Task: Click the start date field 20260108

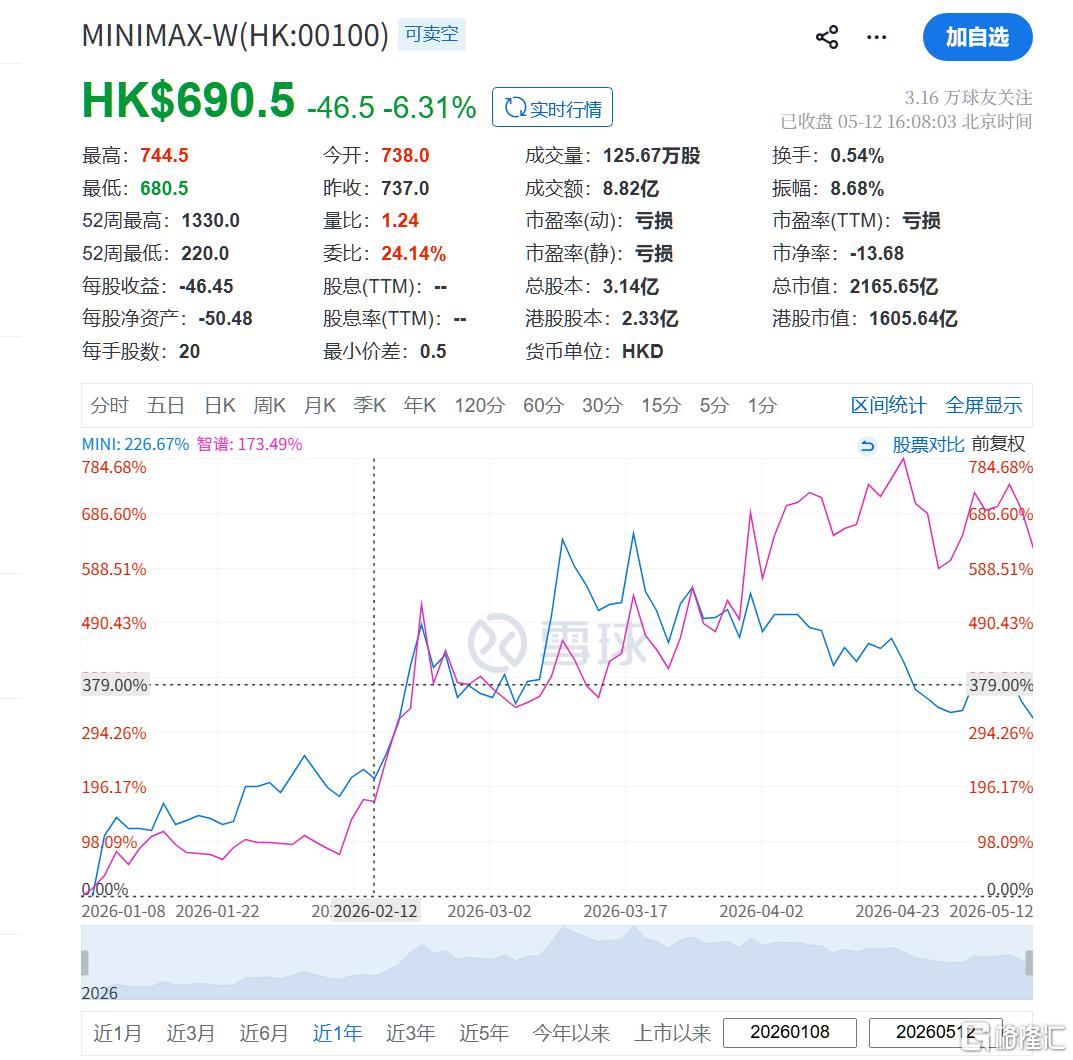Action: [x=790, y=1033]
